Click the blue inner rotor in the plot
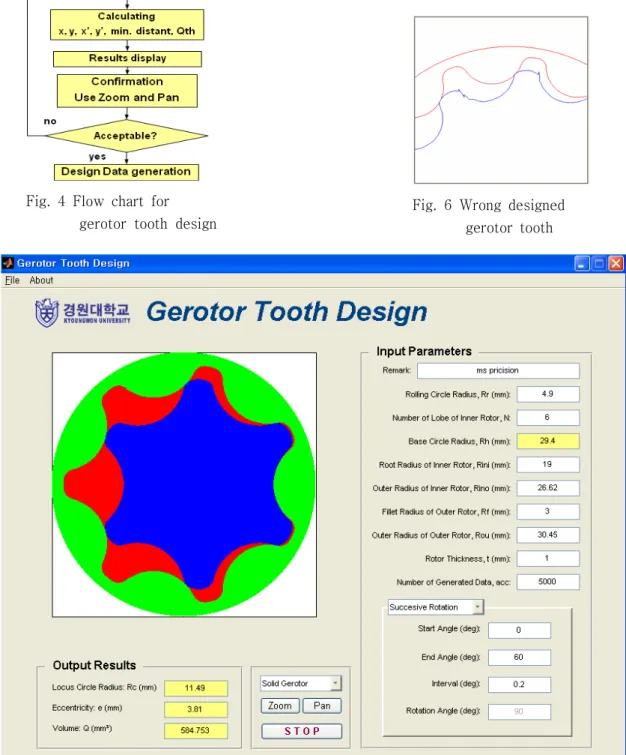The image size is (626, 755). [197, 486]
